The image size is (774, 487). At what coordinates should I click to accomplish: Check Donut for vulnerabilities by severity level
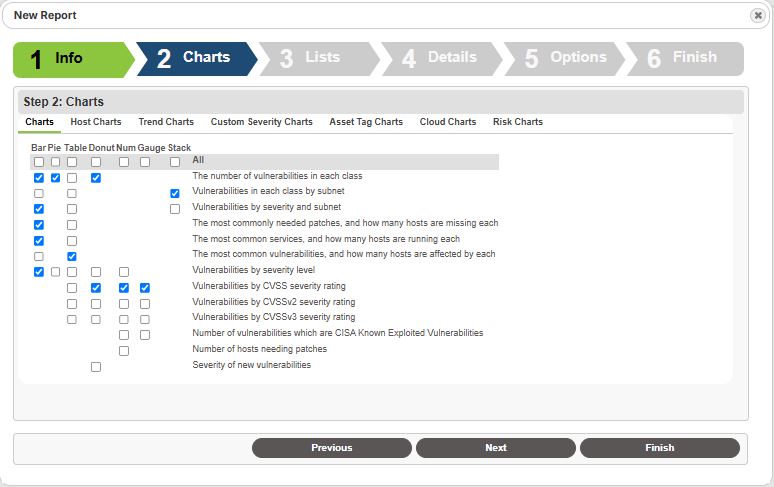[x=96, y=272]
